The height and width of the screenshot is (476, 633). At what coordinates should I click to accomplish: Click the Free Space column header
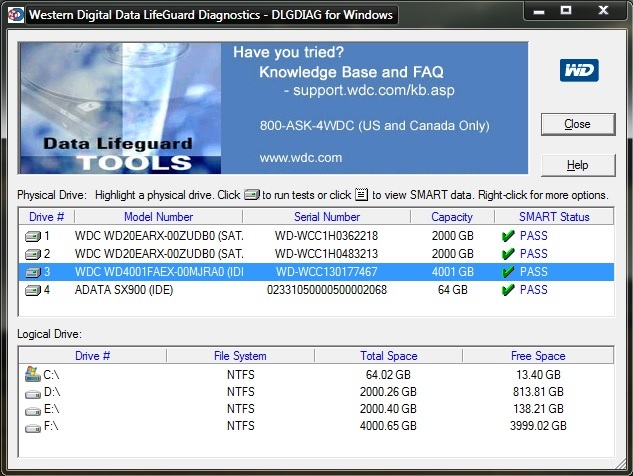[538, 356]
